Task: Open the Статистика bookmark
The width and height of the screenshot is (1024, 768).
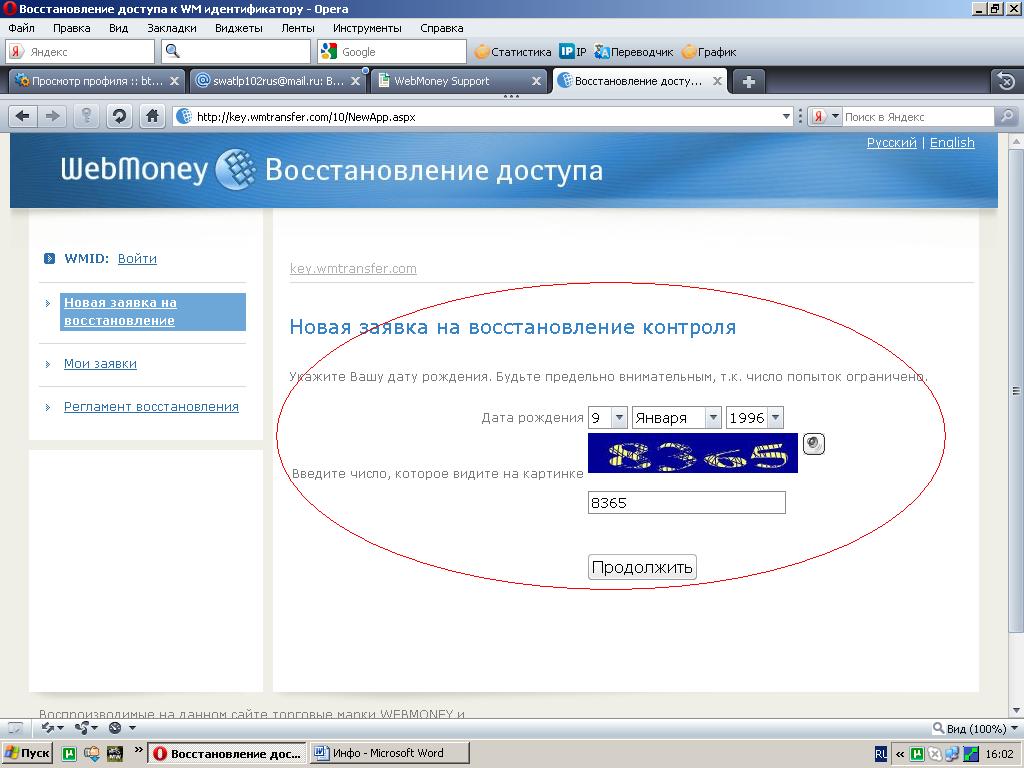Action: coord(513,52)
